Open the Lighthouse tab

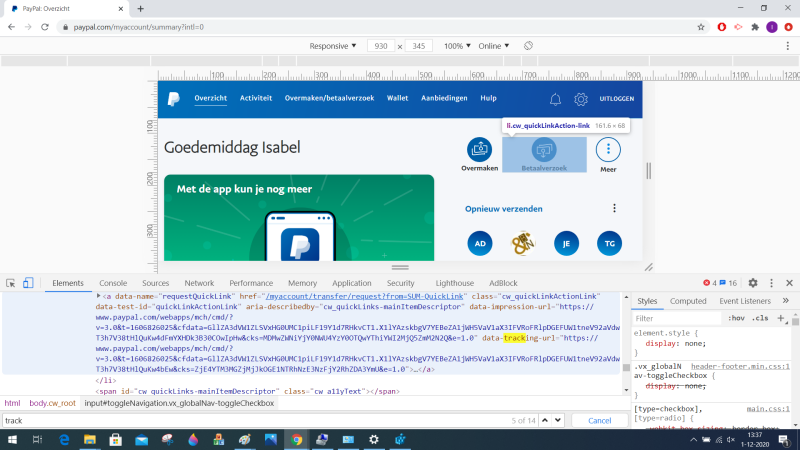tap(455, 283)
